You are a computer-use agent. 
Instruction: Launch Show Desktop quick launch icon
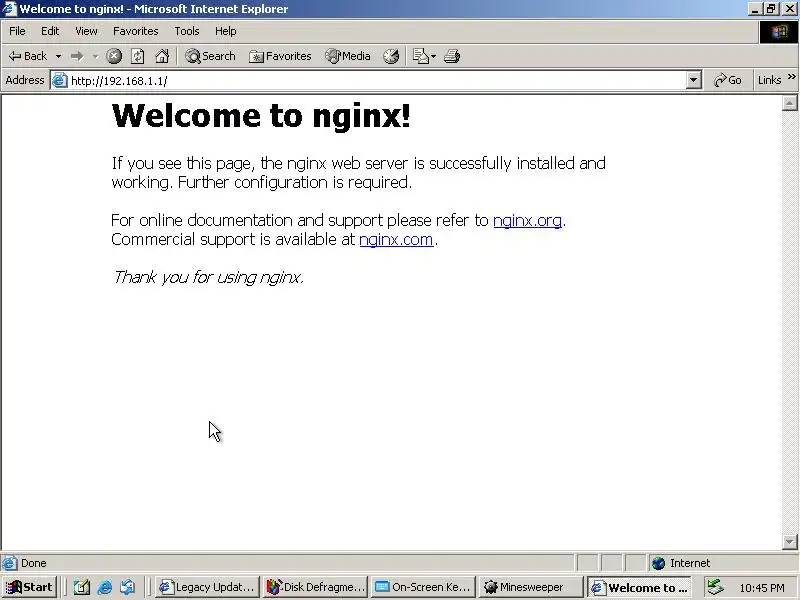(82, 587)
